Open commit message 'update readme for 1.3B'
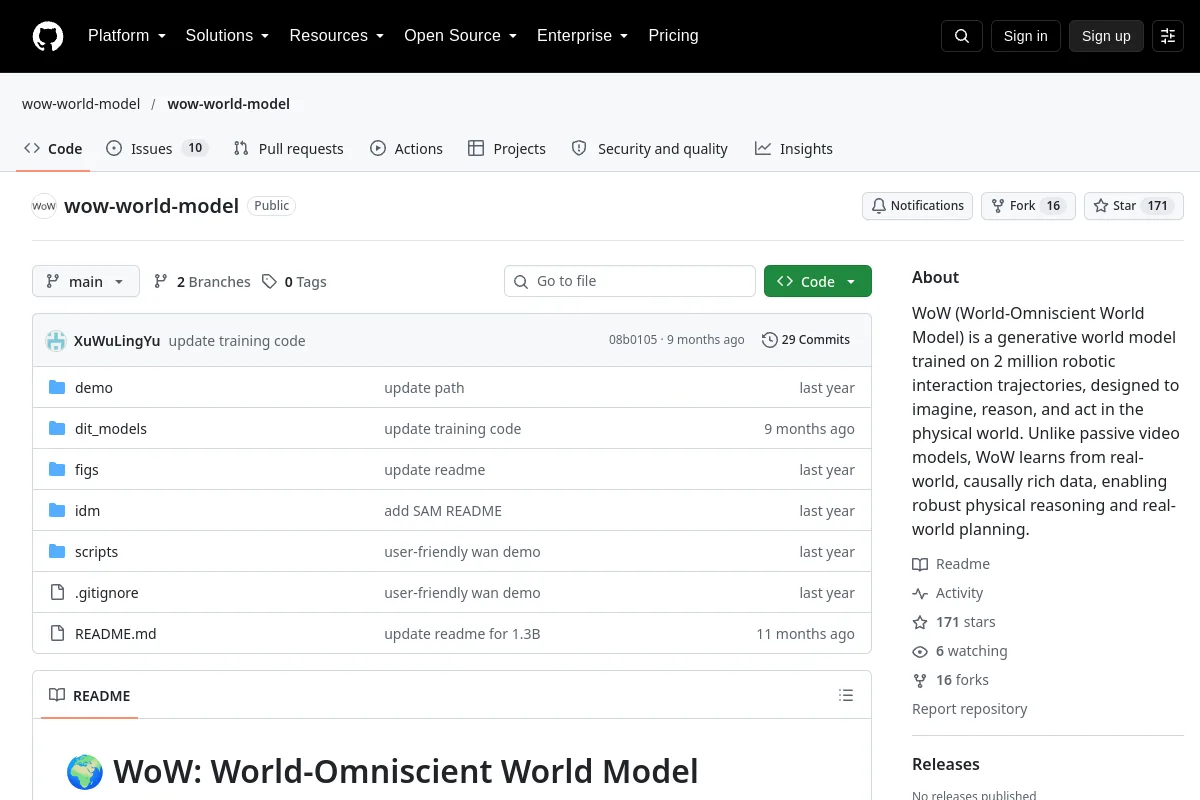Screen dimensions: 1200x800 click(462, 634)
